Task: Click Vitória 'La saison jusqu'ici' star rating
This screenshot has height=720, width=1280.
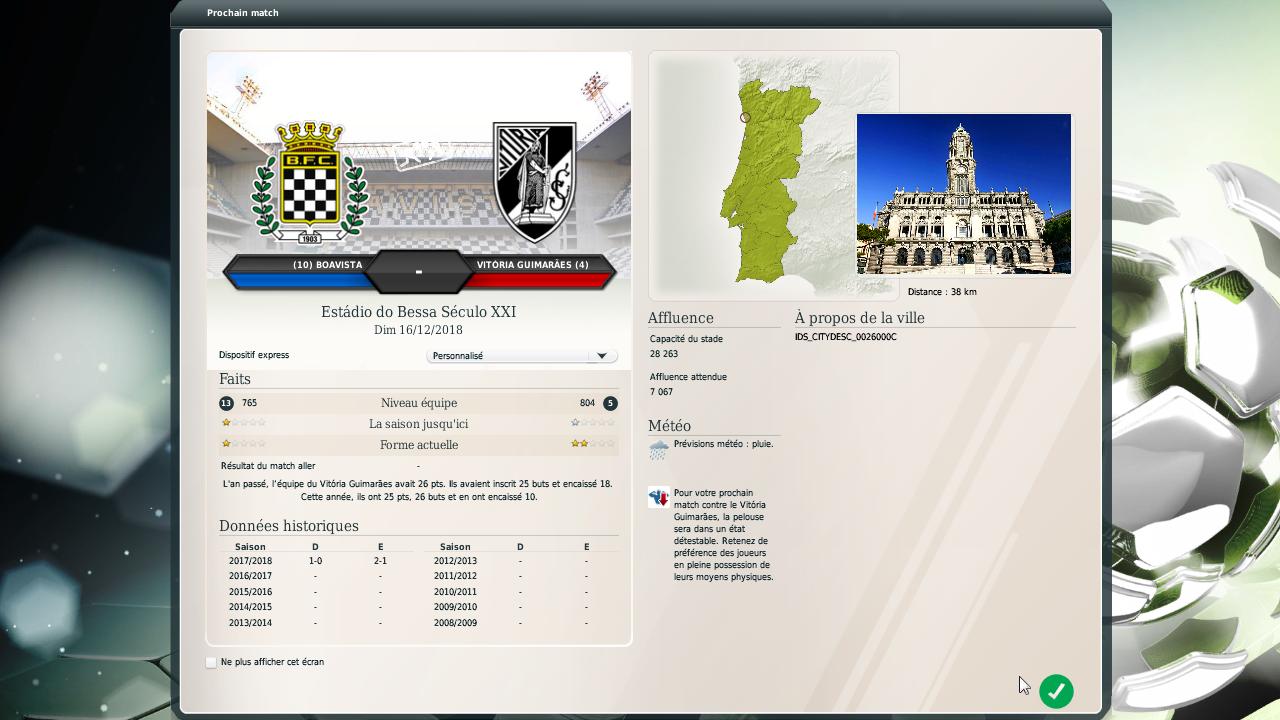Action: pos(593,423)
